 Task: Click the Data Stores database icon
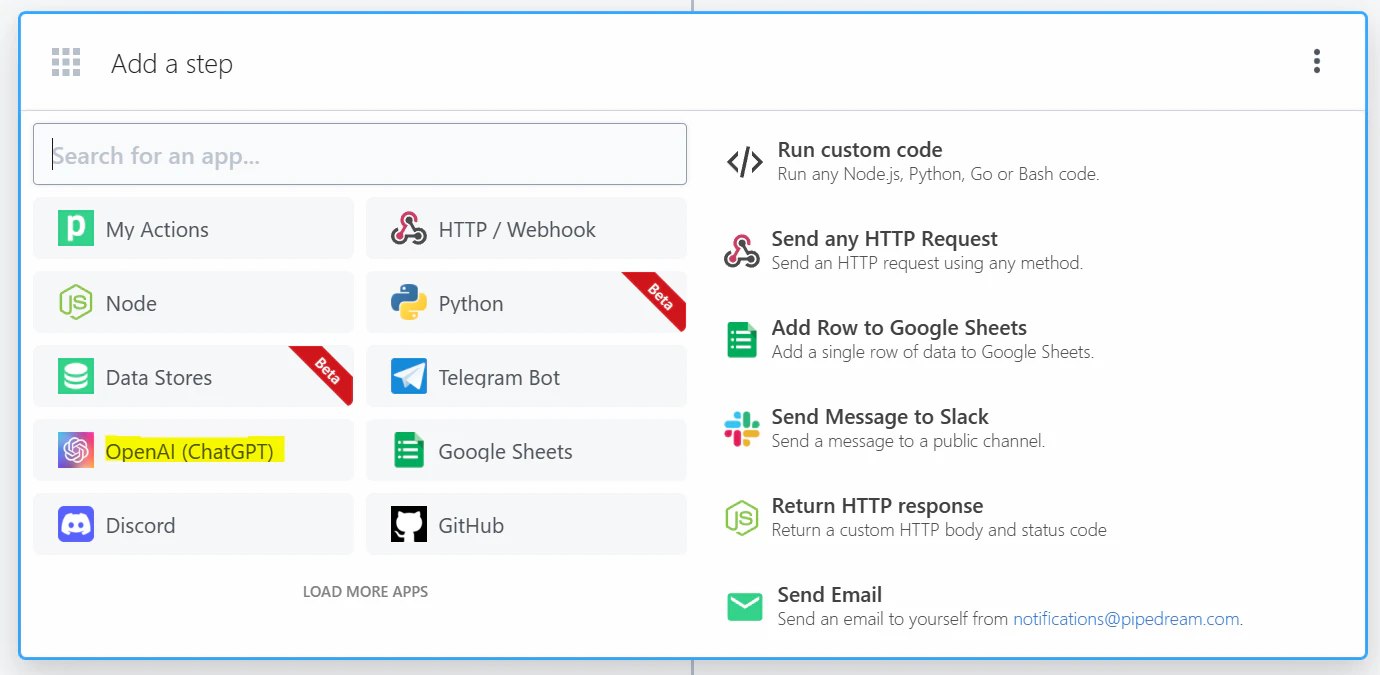tap(76, 377)
